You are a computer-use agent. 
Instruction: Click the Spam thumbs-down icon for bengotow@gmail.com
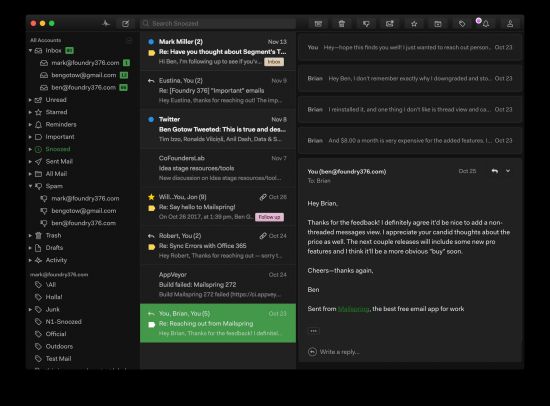pyautogui.click(x=44, y=211)
